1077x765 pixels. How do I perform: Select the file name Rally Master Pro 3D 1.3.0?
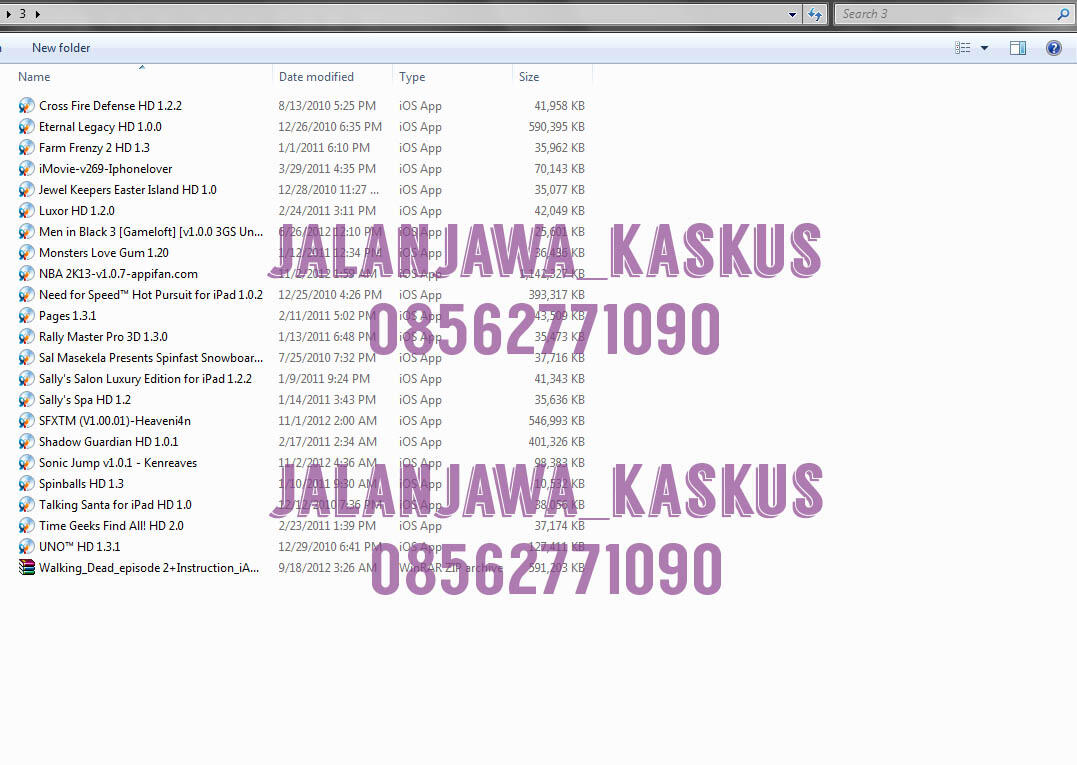103,337
